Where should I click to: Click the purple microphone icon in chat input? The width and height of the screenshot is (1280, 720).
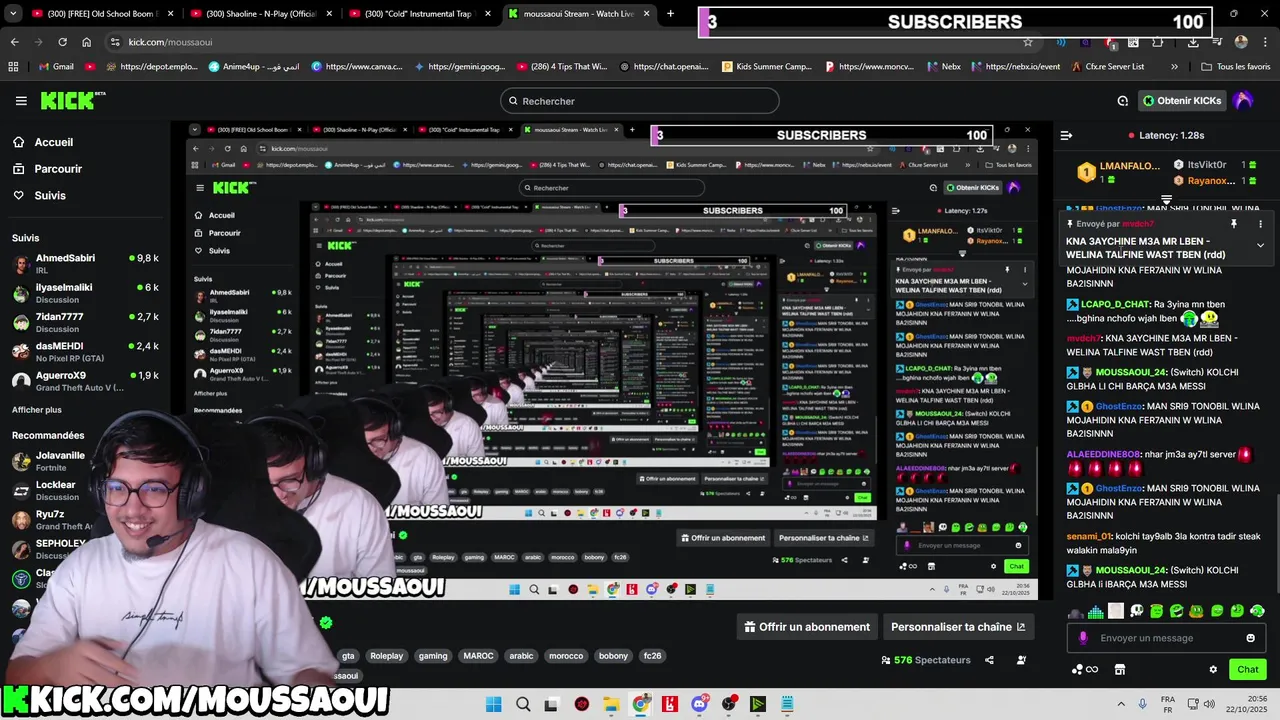click(1083, 638)
